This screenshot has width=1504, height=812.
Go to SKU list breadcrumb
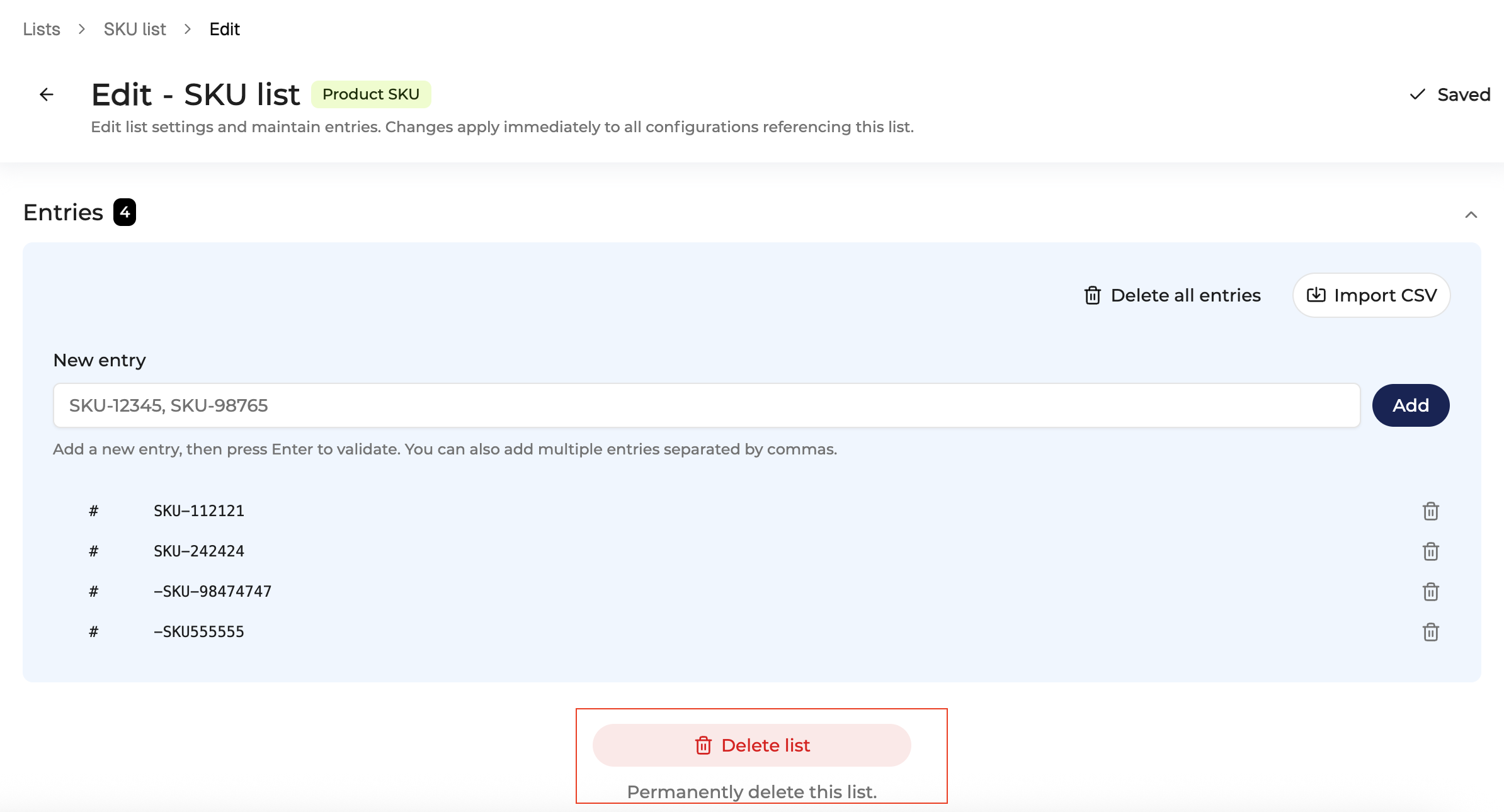(135, 29)
